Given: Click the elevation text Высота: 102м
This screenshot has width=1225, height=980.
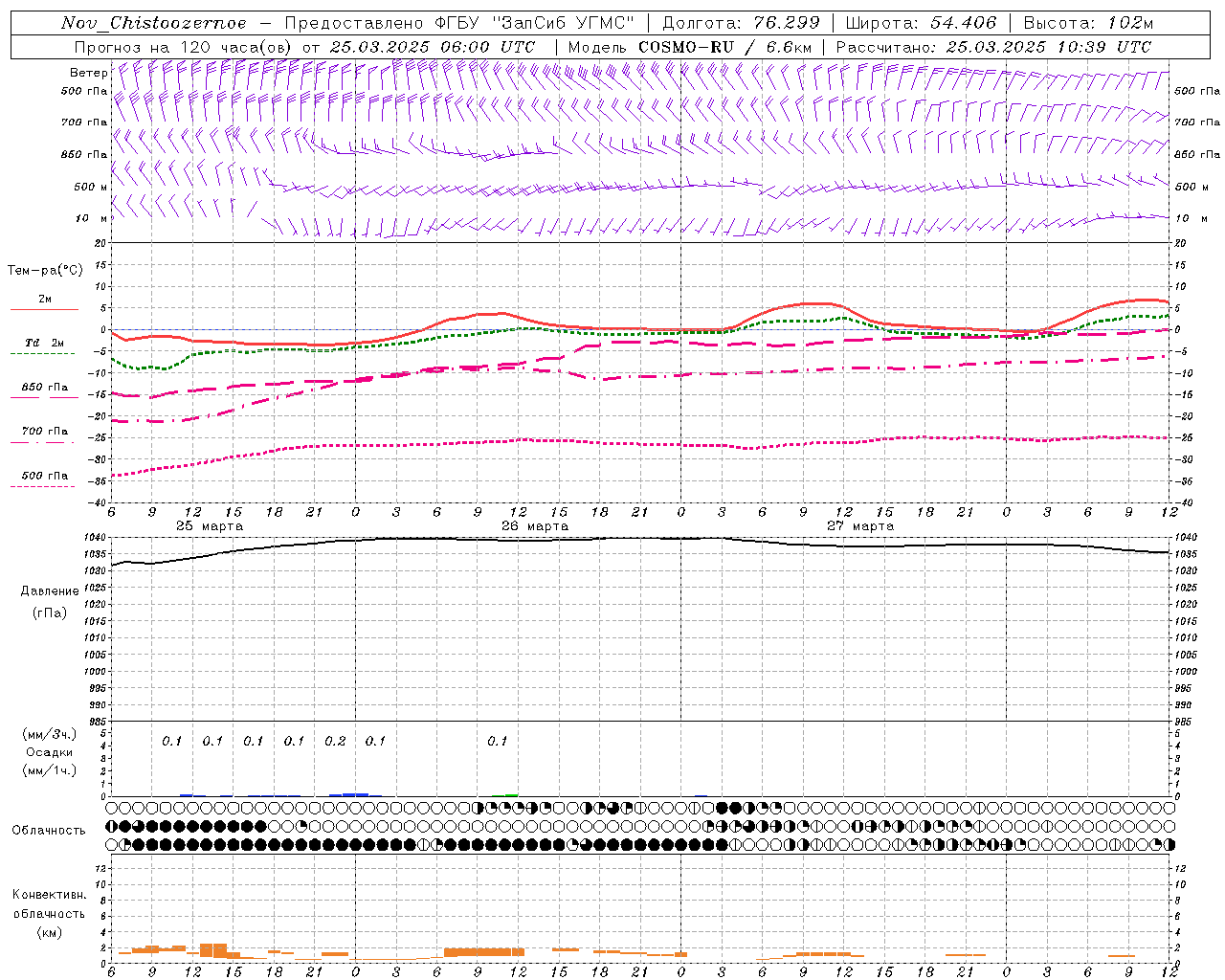Looking at the screenshot, I should pyautogui.click(x=1088, y=23).
